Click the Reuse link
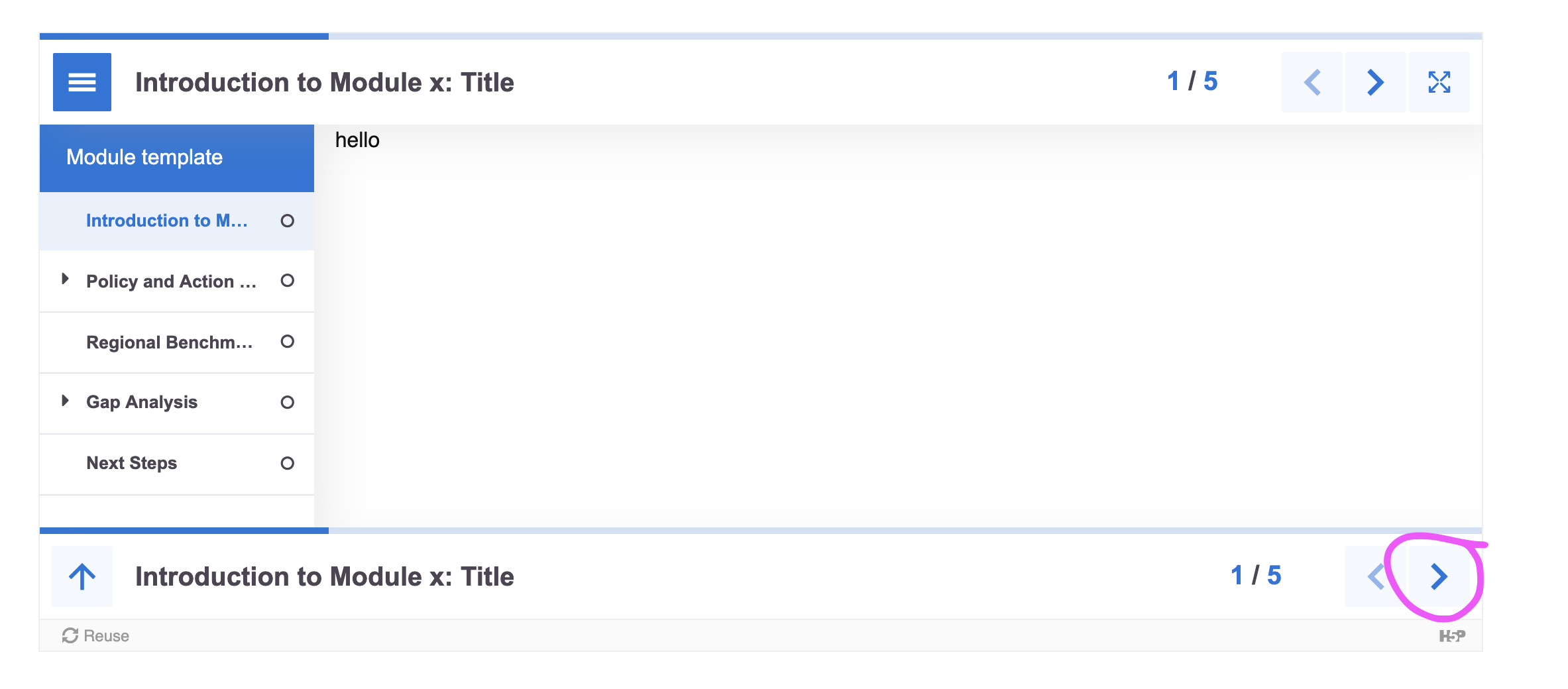The height and width of the screenshot is (689, 1568). pyautogui.click(x=96, y=636)
